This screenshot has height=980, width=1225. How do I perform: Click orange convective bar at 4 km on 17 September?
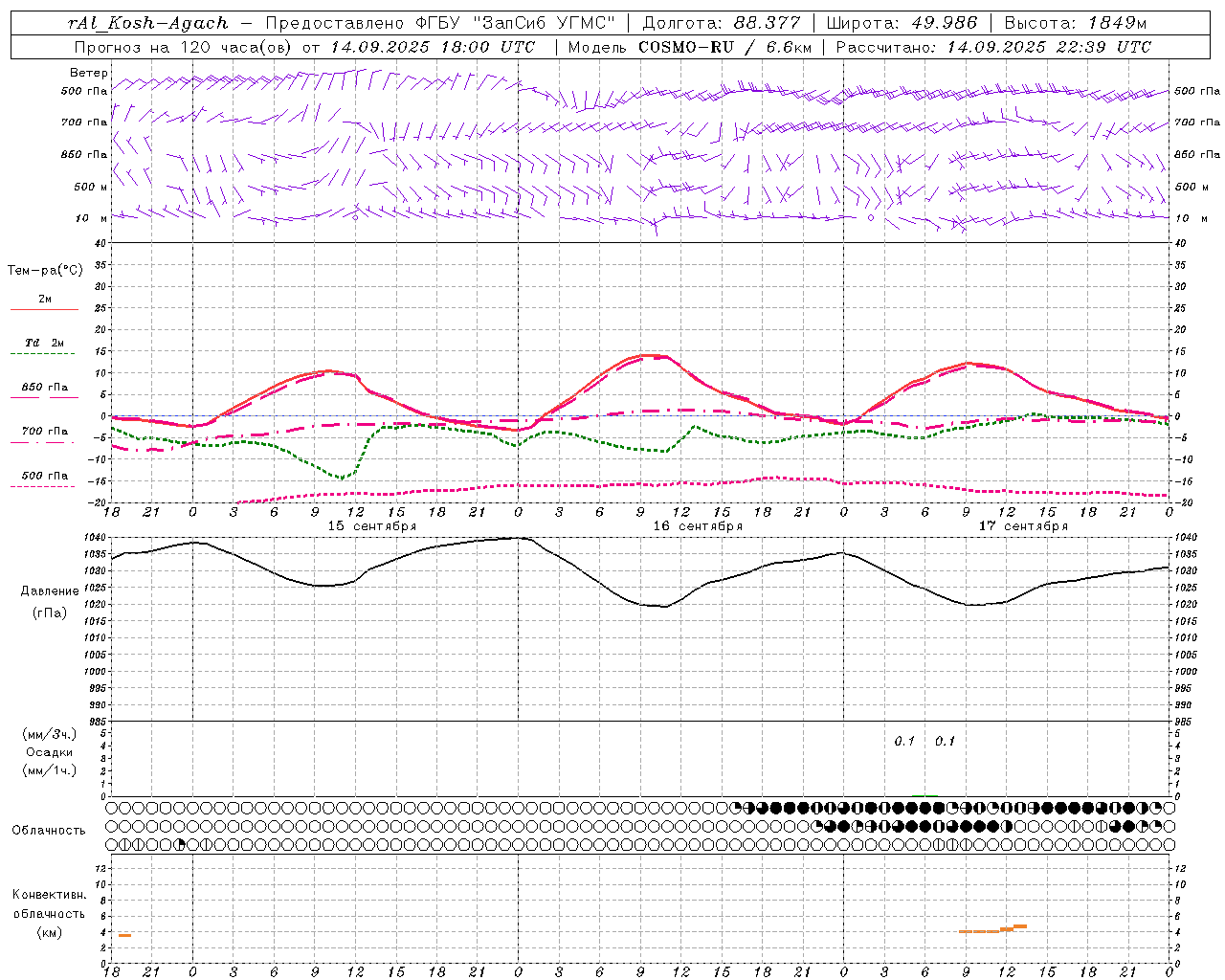pos(979,931)
